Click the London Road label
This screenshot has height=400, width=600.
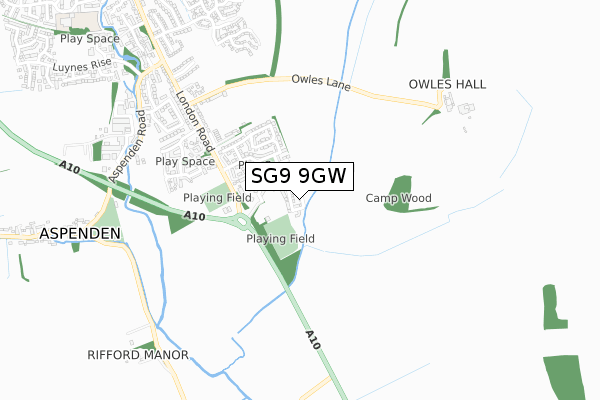pos(195,121)
